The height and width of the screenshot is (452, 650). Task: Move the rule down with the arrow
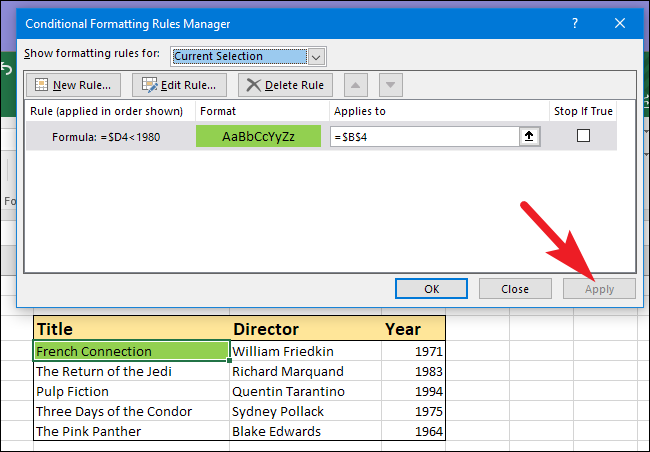click(390, 85)
